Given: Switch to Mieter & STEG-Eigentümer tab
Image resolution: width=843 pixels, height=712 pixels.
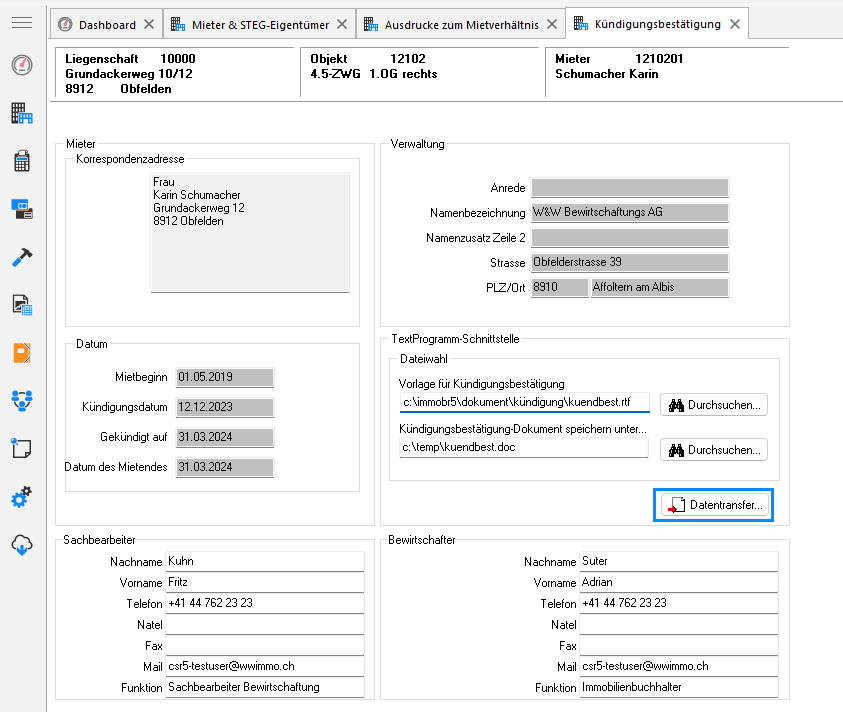Looking at the screenshot, I should click(x=260, y=25).
